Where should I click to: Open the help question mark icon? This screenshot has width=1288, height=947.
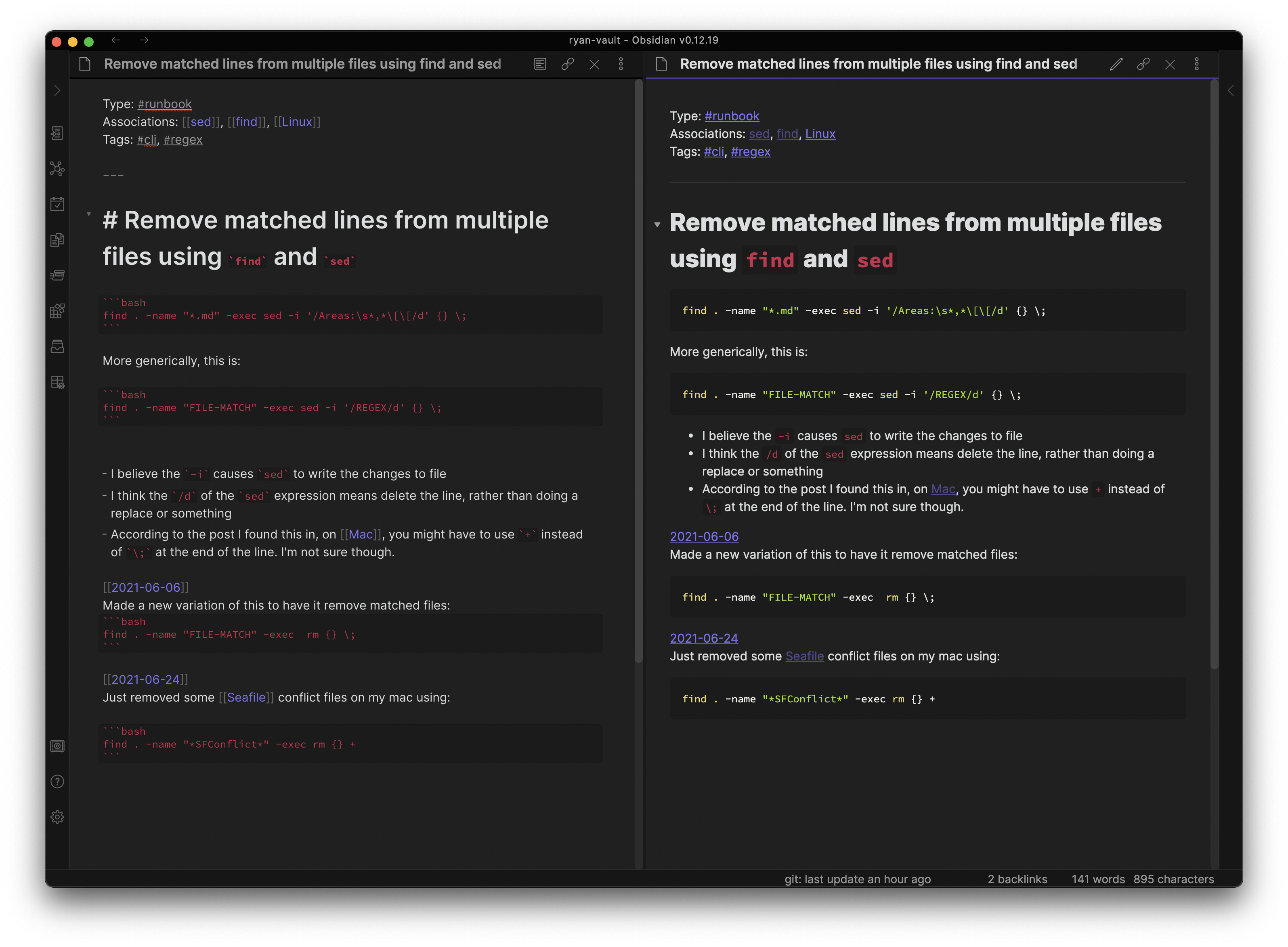click(57, 781)
